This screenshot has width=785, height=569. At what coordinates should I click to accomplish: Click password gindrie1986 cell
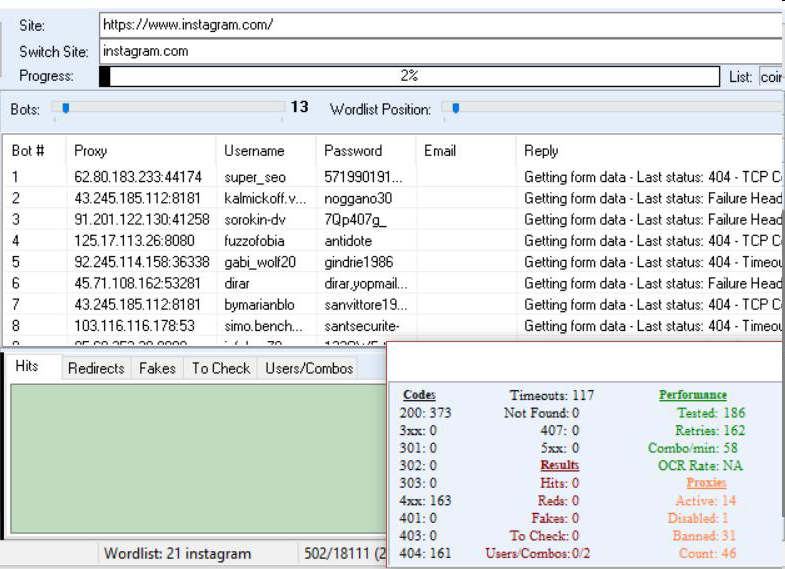click(358, 262)
